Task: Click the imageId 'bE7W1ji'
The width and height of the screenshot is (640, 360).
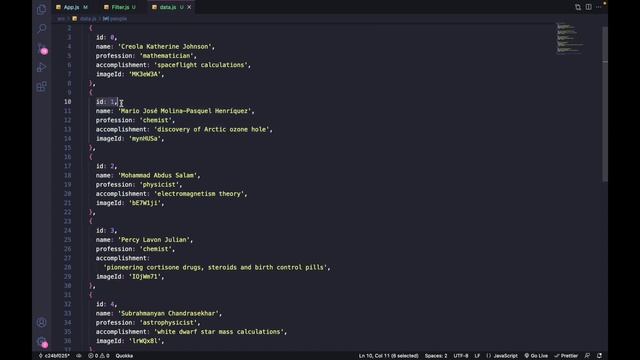Action: (145, 203)
